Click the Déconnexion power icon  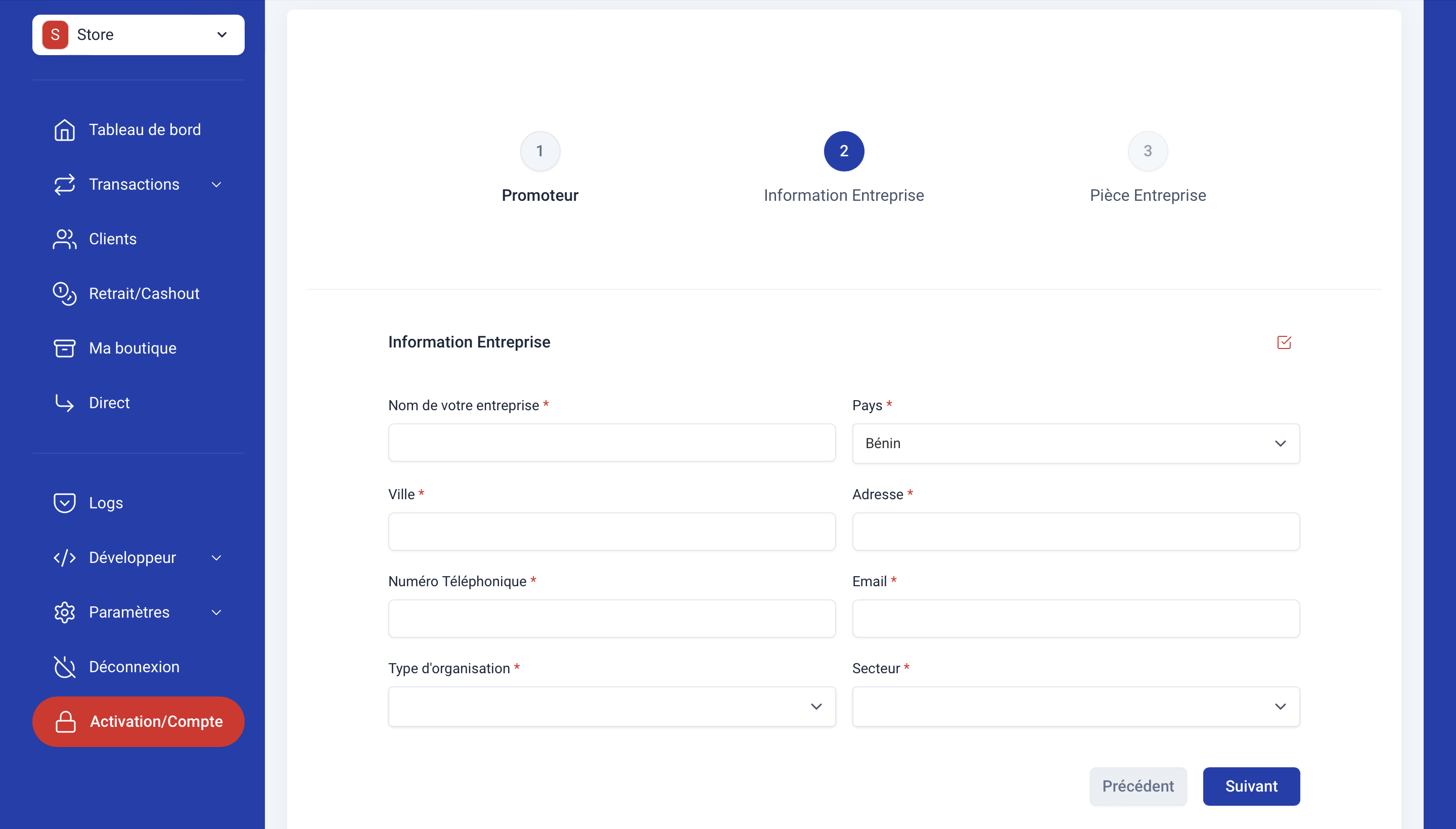tap(64, 667)
